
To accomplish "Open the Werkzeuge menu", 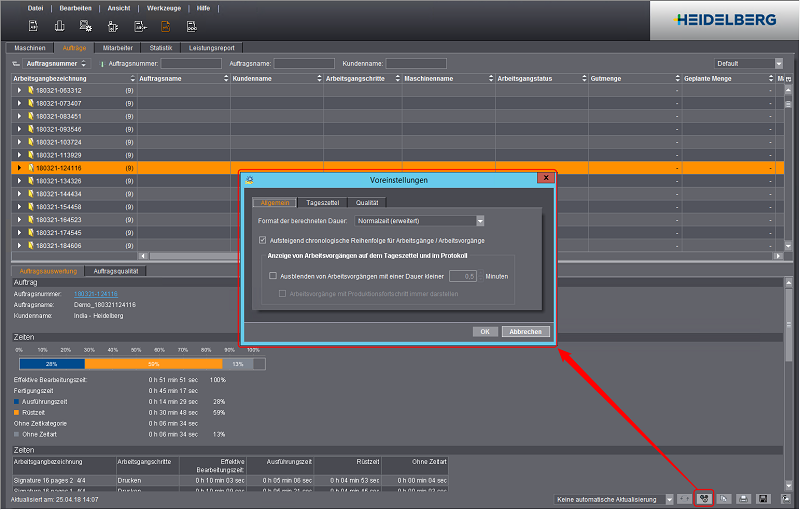I will pos(163,7).
